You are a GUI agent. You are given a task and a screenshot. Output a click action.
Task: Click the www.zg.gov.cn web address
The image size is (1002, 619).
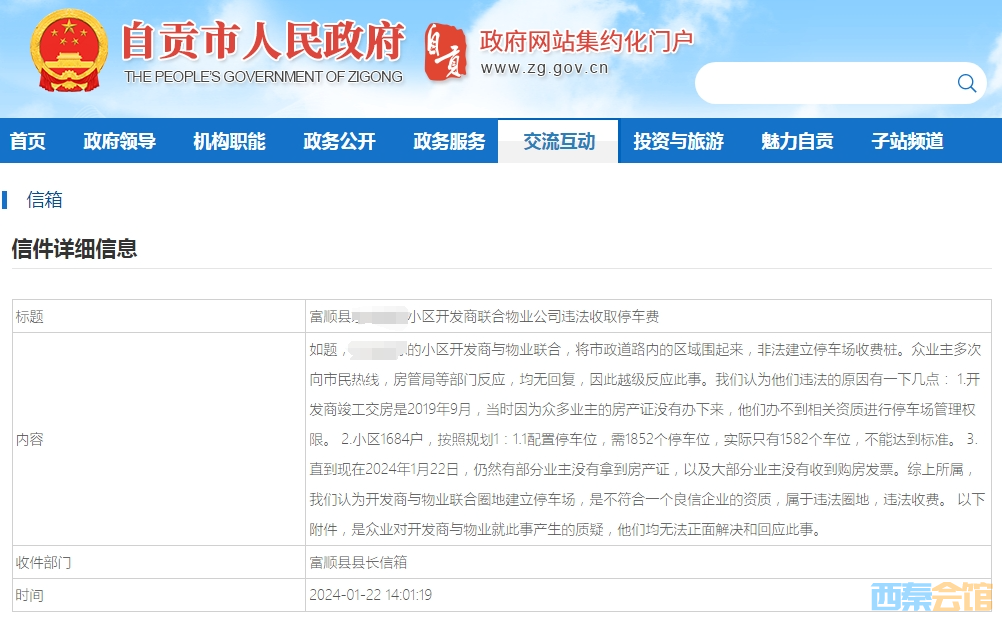pos(544,69)
